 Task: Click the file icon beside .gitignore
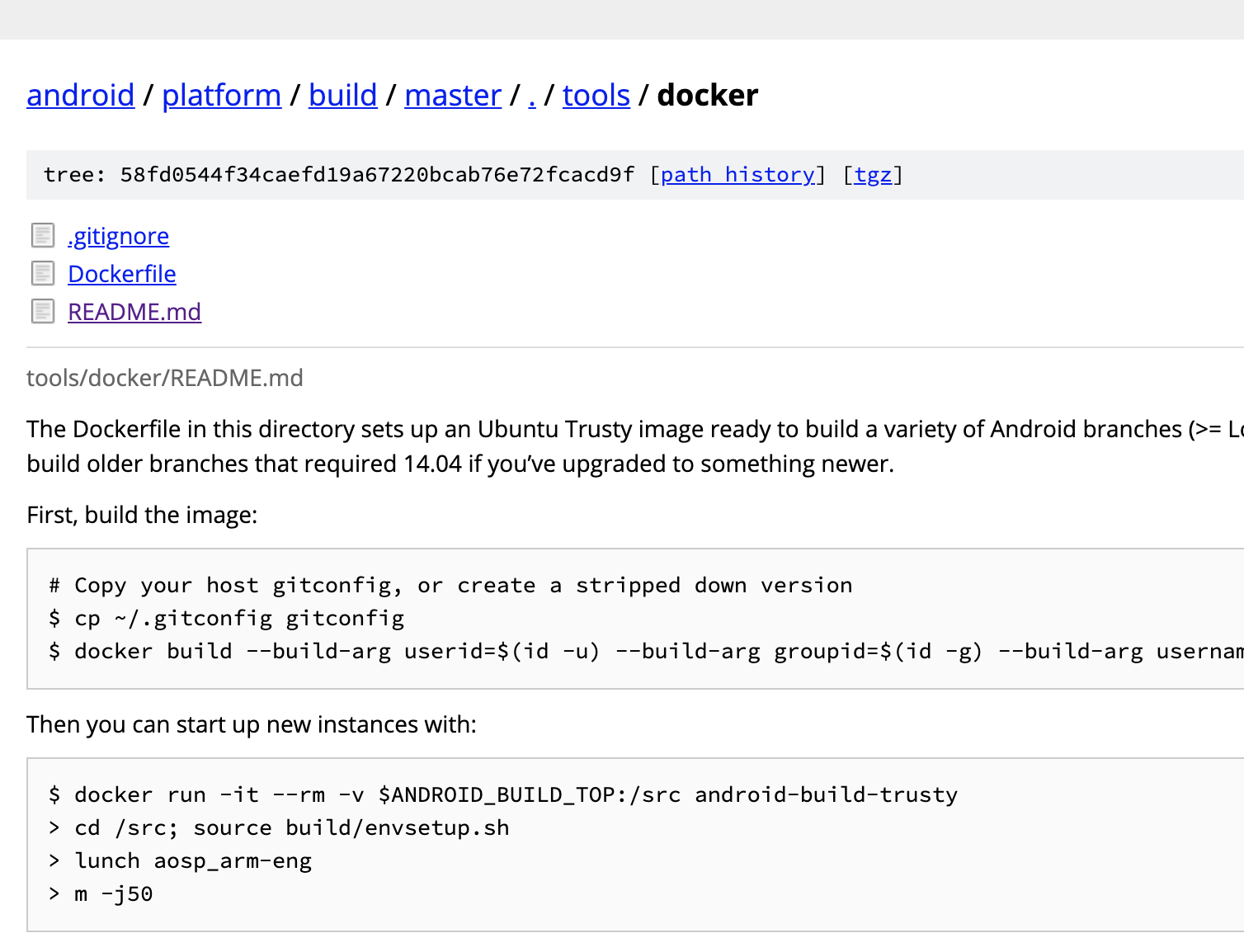tap(43, 236)
